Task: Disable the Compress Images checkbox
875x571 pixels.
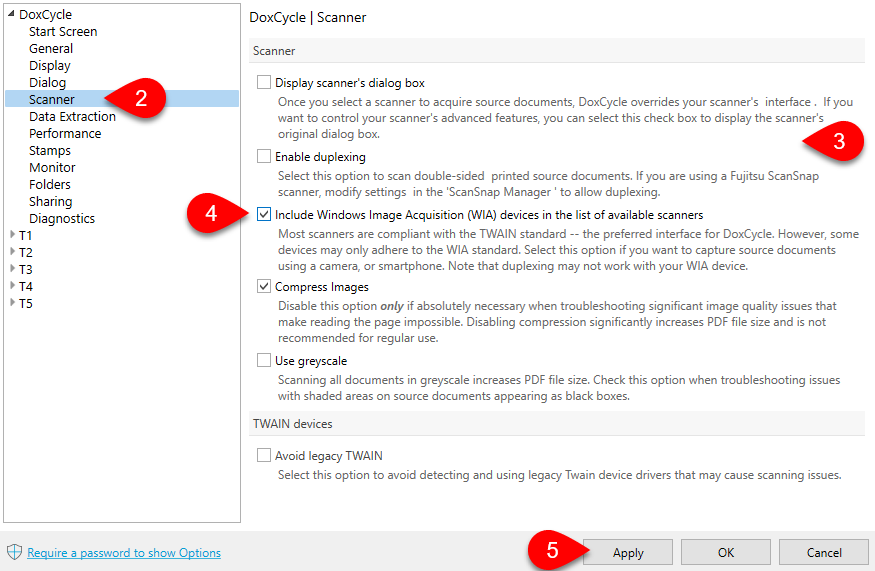Action: (264, 287)
